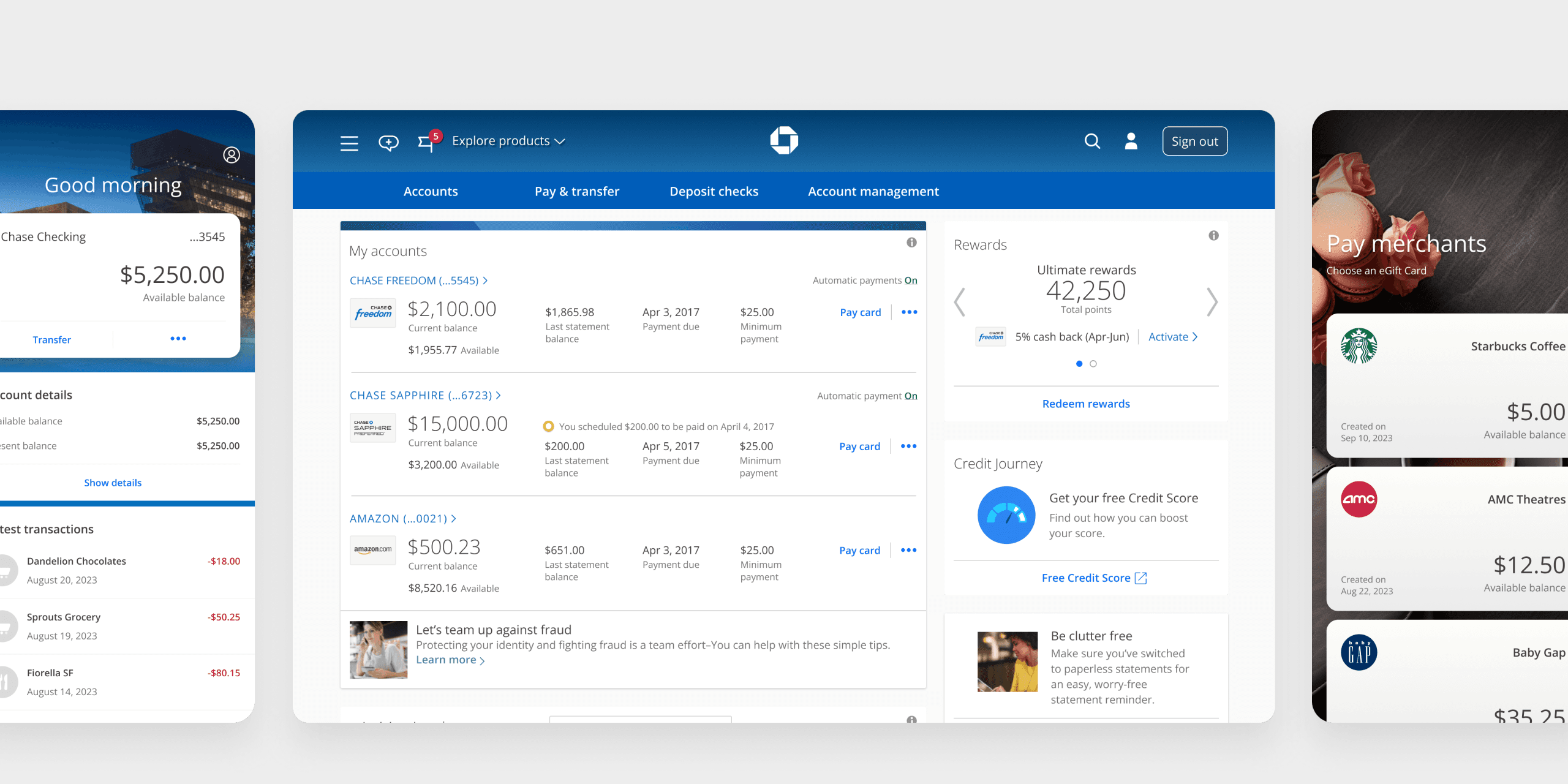Select the first rewards carousel dot

coord(1079,364)
